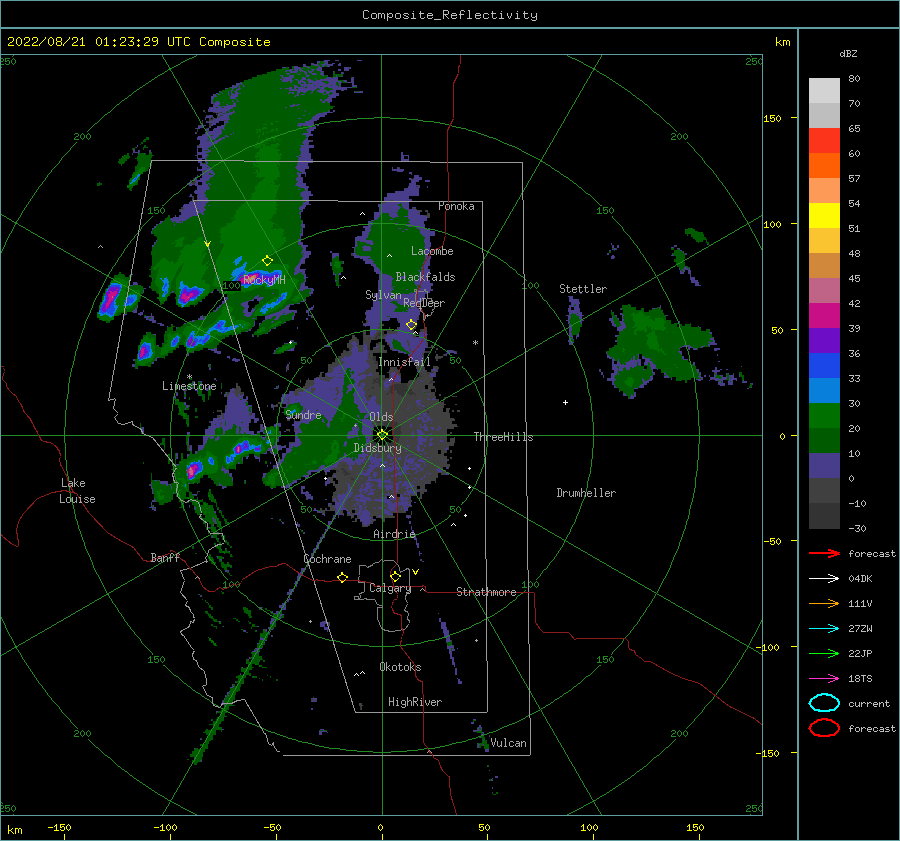This screenshot has height=841, width=900.
Task: Click the light gray 70–80 dBZ swatch
Action: 824,91
